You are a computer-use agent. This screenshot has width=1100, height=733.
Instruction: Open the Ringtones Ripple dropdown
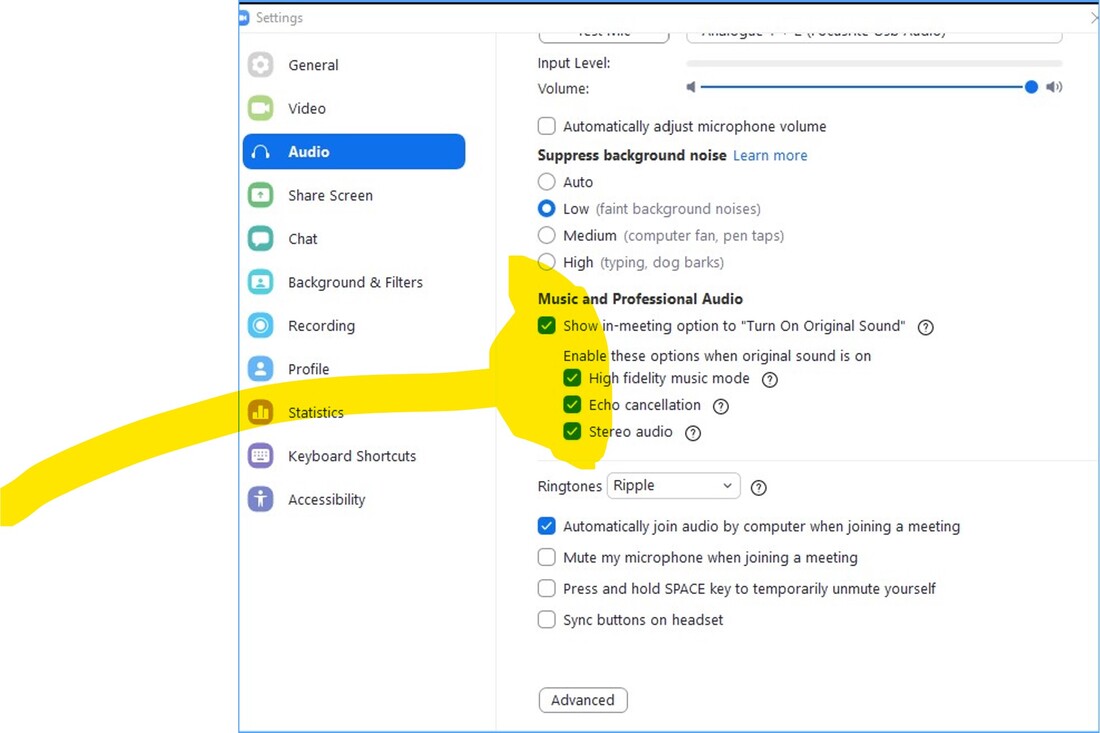(x=673, y=486)
